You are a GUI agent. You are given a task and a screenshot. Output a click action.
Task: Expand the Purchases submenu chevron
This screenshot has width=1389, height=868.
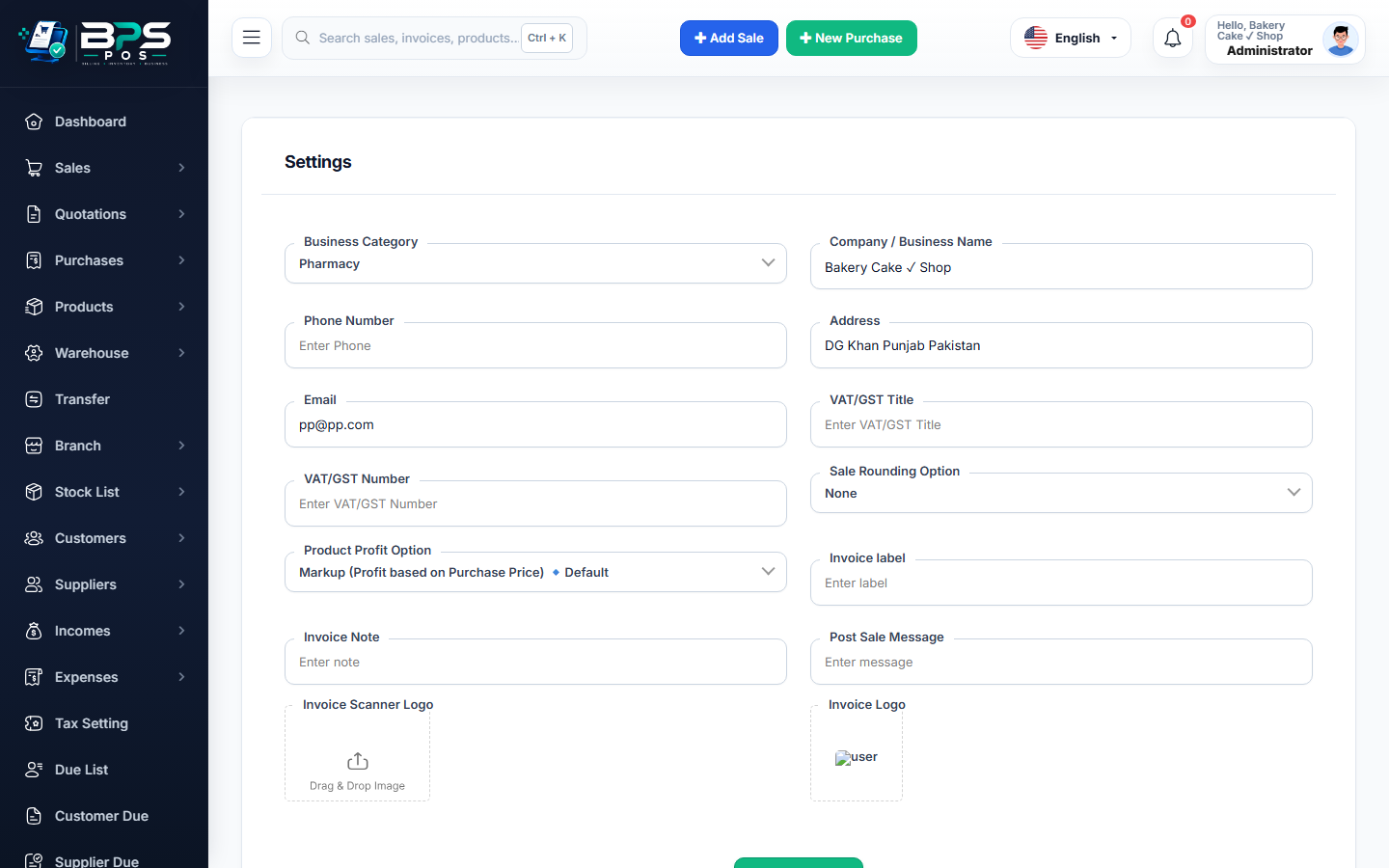click(x=181, y=260)
